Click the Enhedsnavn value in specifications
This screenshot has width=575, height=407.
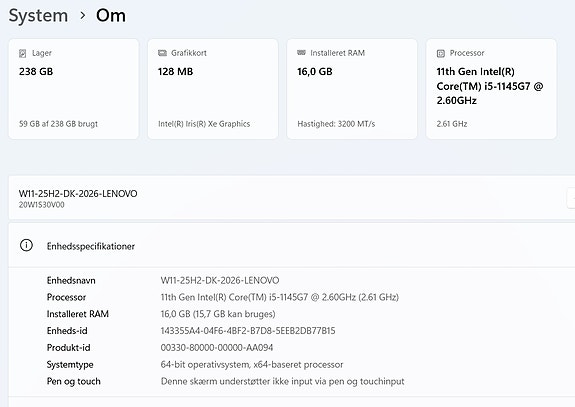[220, 280]
